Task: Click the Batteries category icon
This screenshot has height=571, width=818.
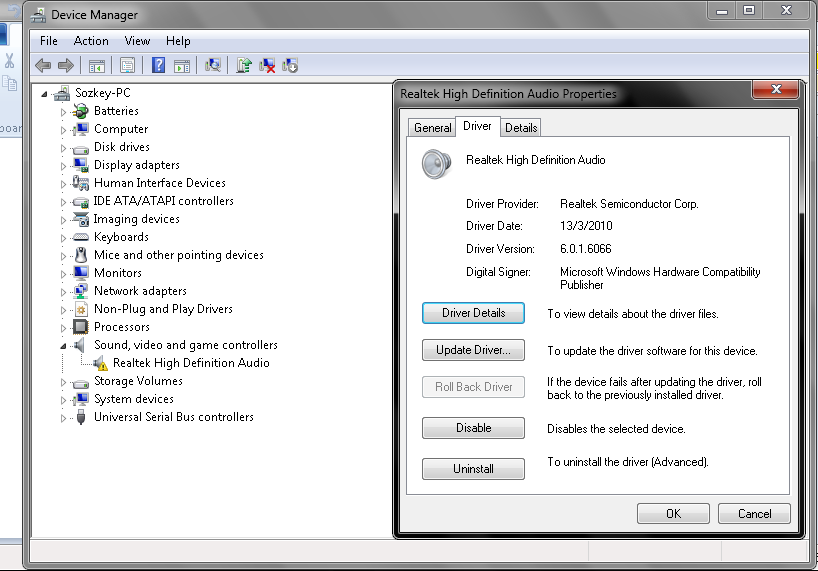Action: [x=81, y=111]
